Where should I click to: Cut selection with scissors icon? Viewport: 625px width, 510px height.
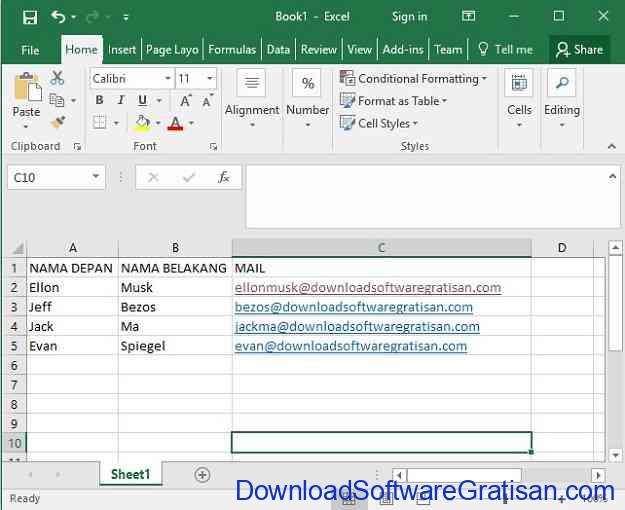[x=57, y=78]
